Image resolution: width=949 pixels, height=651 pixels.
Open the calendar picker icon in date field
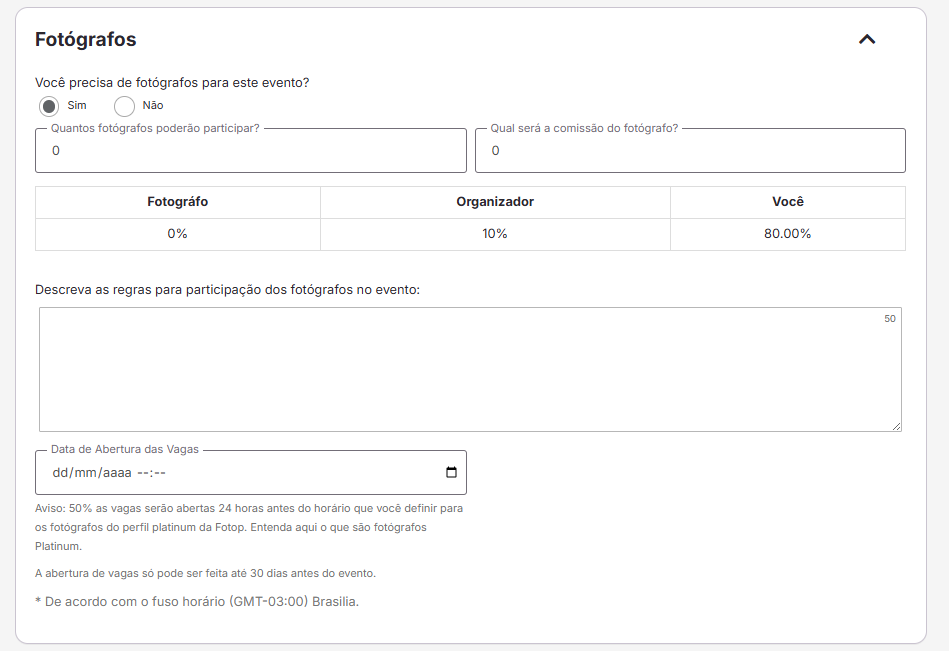tap(451, 473)
